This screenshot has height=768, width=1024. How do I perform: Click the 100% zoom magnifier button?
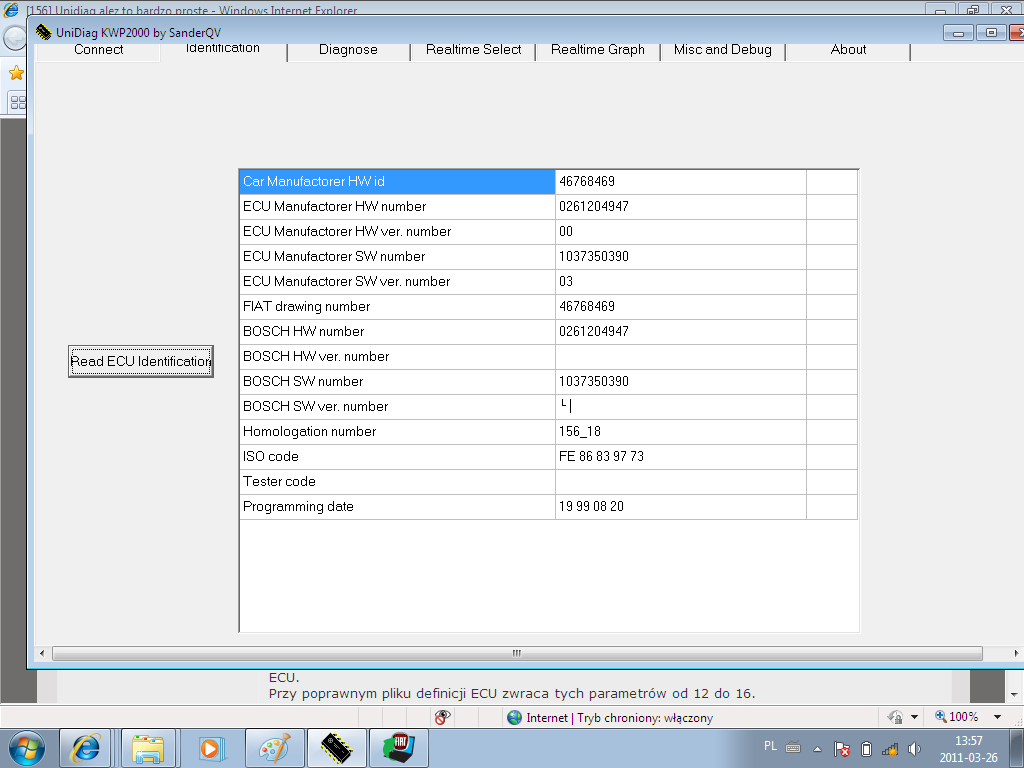pyautogui.click(x=956, y=717)
